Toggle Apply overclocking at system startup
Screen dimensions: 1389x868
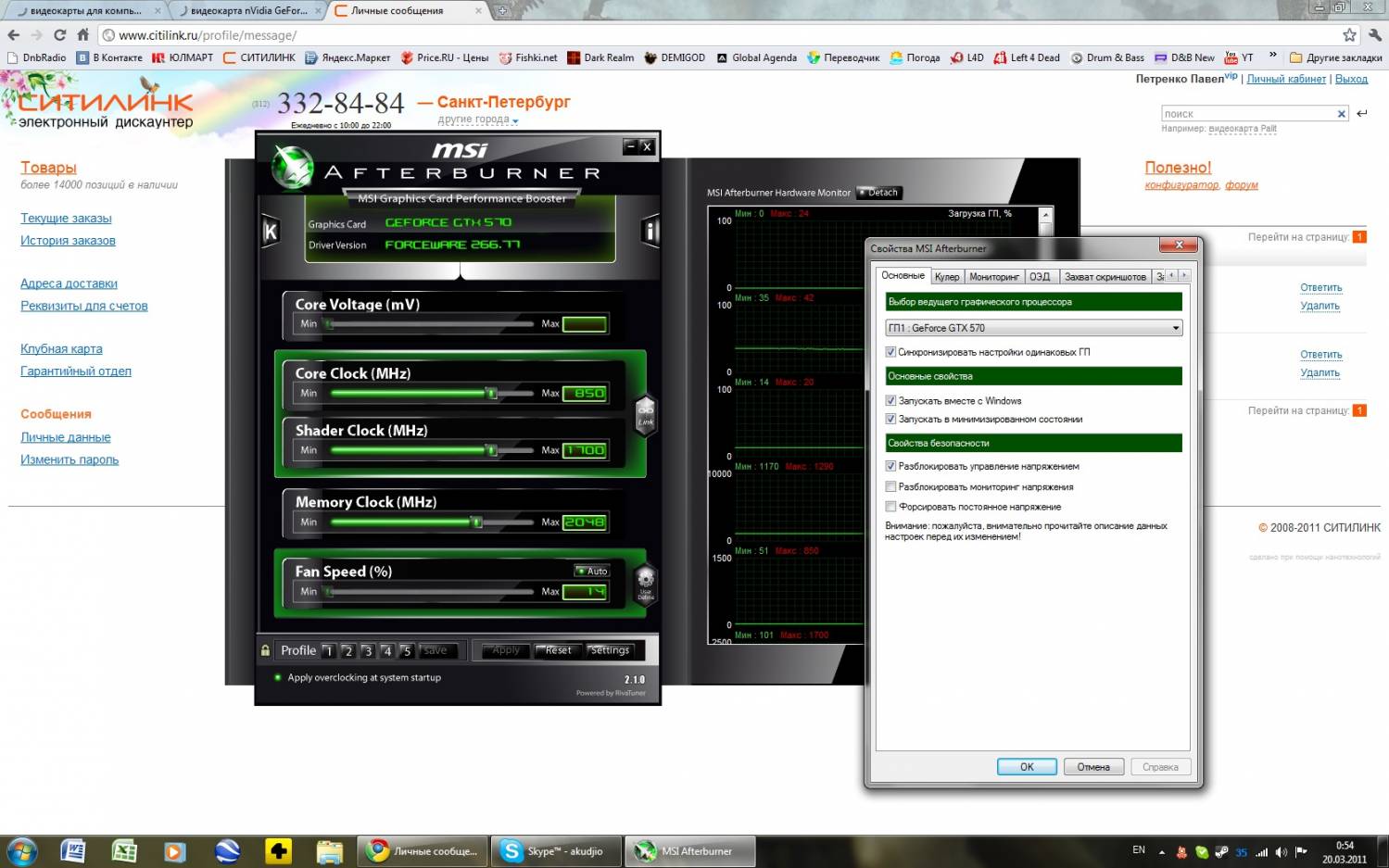(359, 678)
